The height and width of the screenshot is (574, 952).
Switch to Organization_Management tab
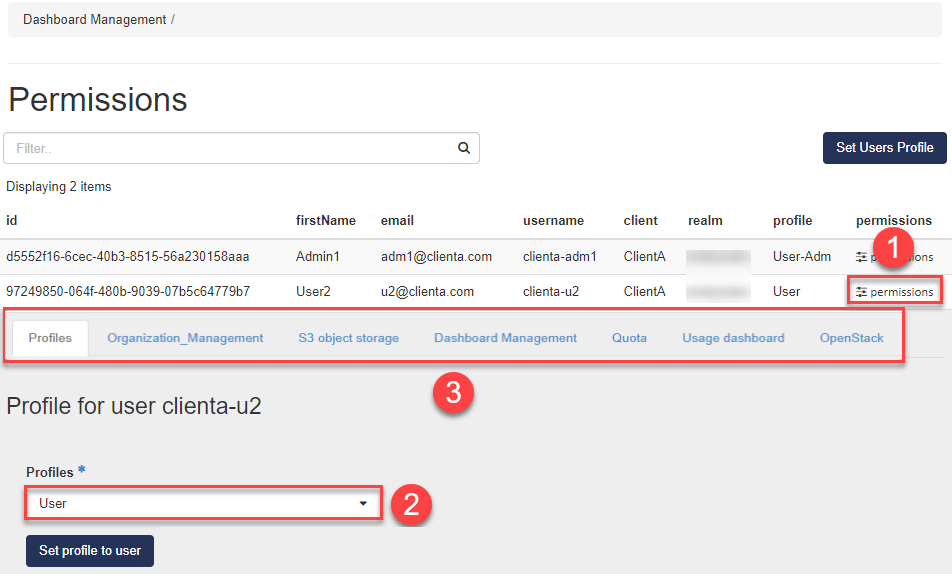pyautogui.click(x=185, y=338)
